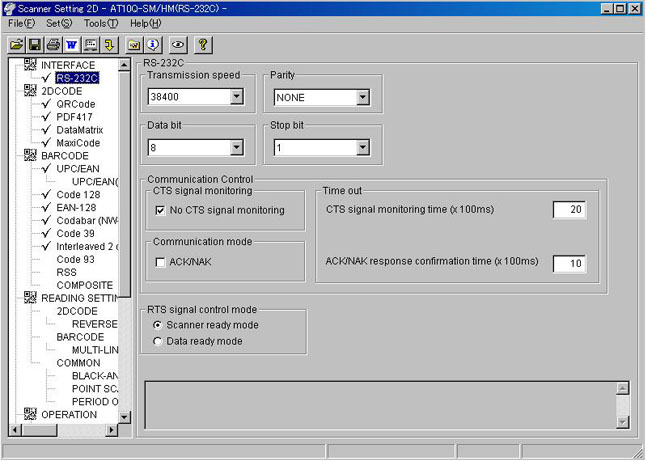Image resolution: width=646 pixels, height=461 pixels.
Task: Select Data ready mode radio button
Action: (158, 341)
